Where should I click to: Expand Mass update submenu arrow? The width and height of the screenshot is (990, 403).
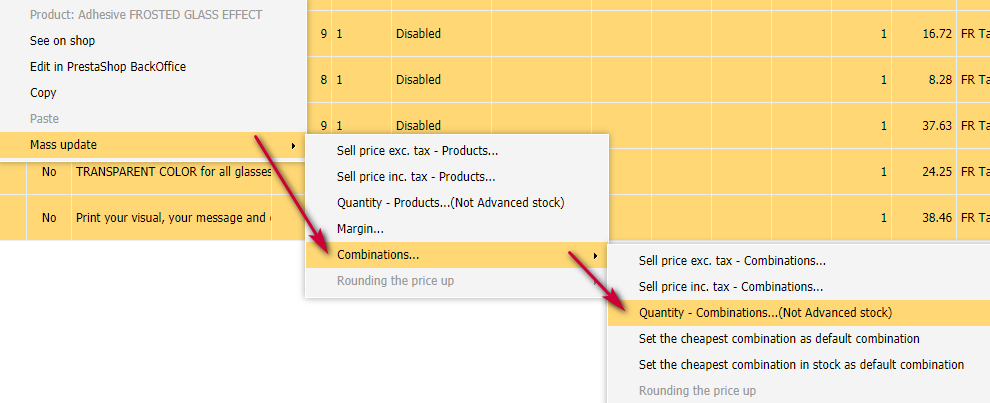pyautogui.click(x=293, y=145)
